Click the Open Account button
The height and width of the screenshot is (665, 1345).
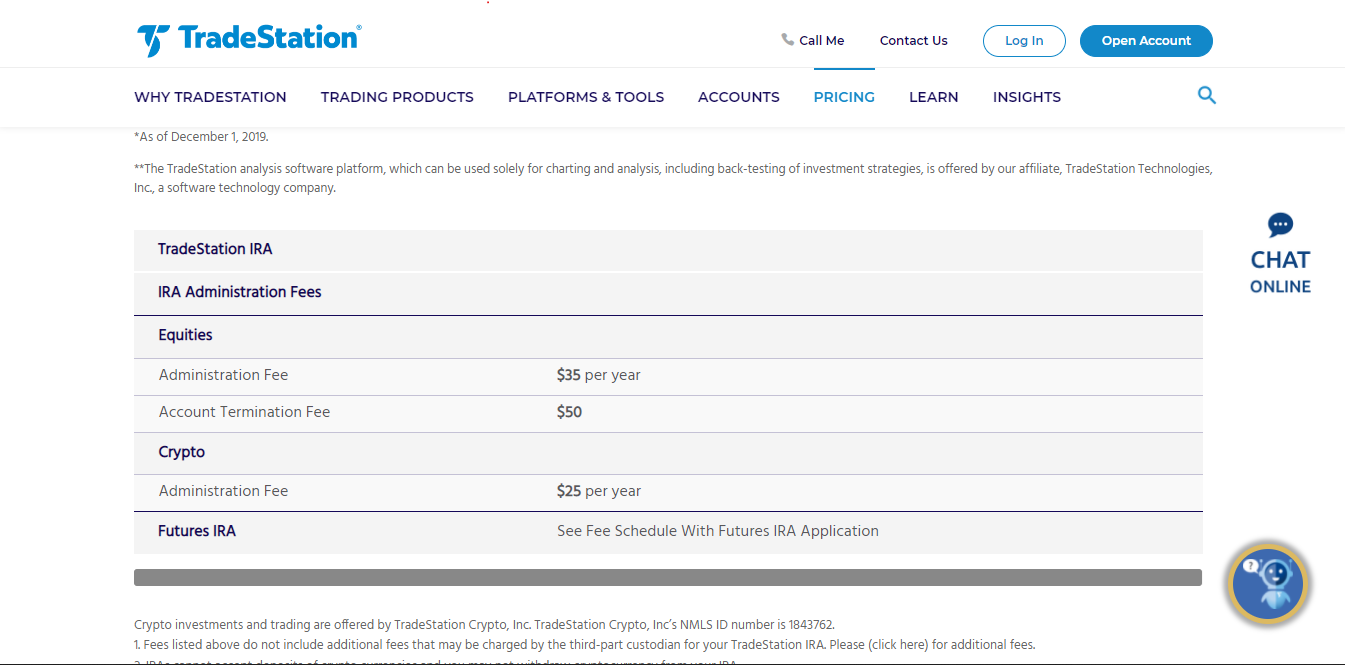[x=1146, y=41]
